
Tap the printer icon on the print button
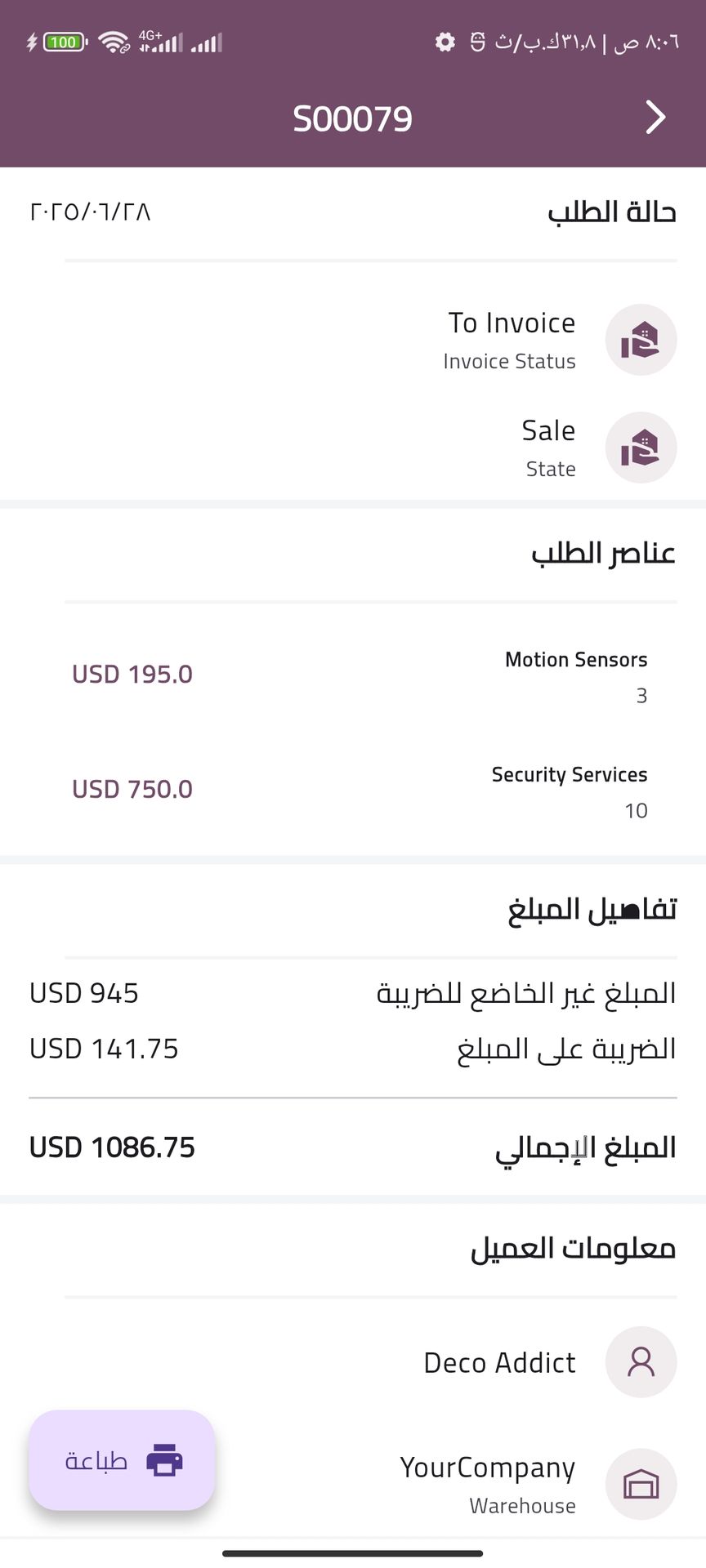(164, 1460)
